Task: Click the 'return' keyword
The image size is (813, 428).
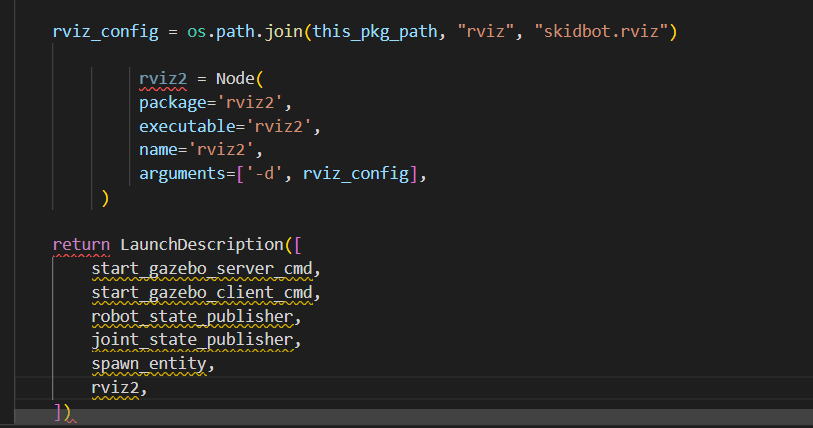Action: click(81, 245)
